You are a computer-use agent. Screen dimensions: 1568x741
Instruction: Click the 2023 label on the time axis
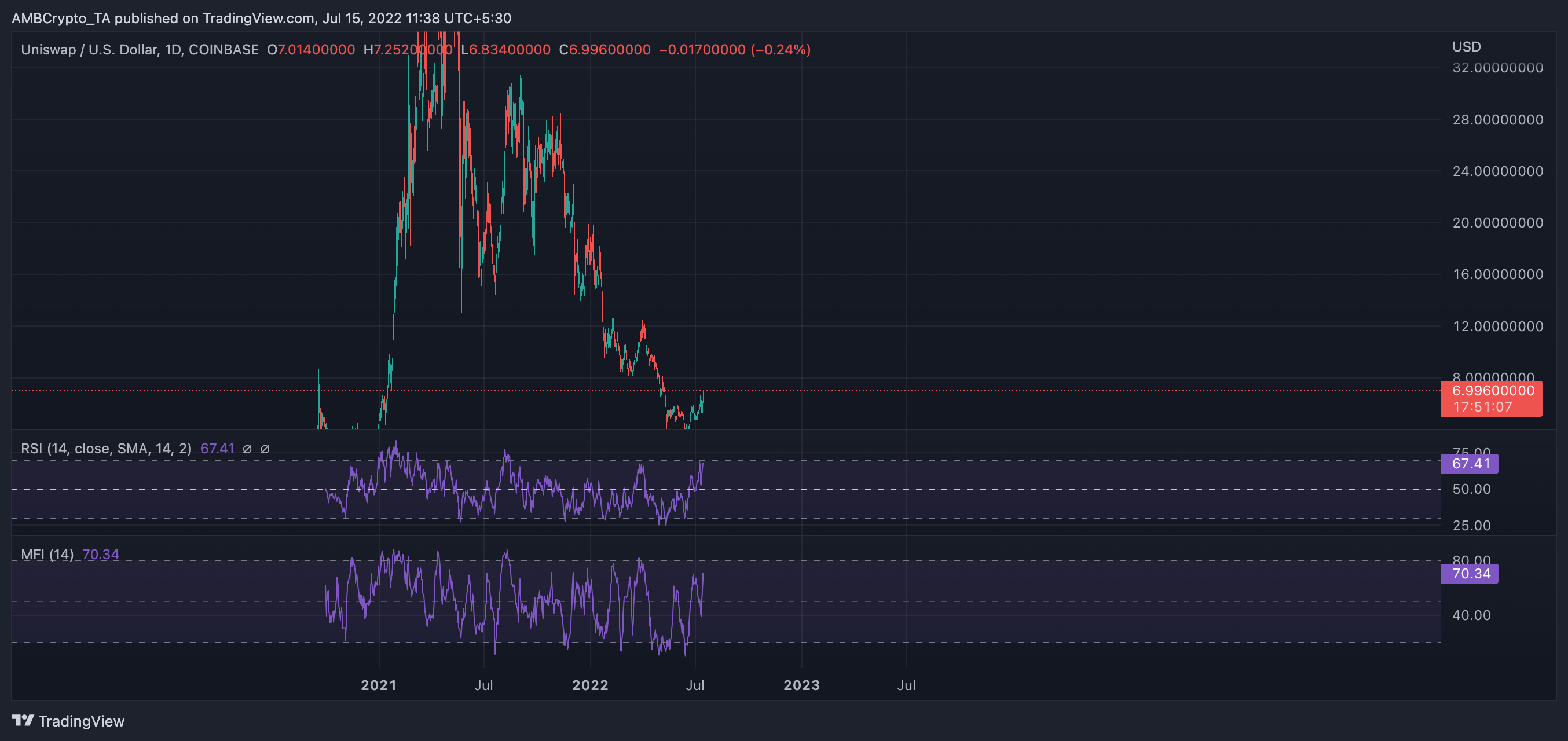pyautogui.click(x=801, y=684)
